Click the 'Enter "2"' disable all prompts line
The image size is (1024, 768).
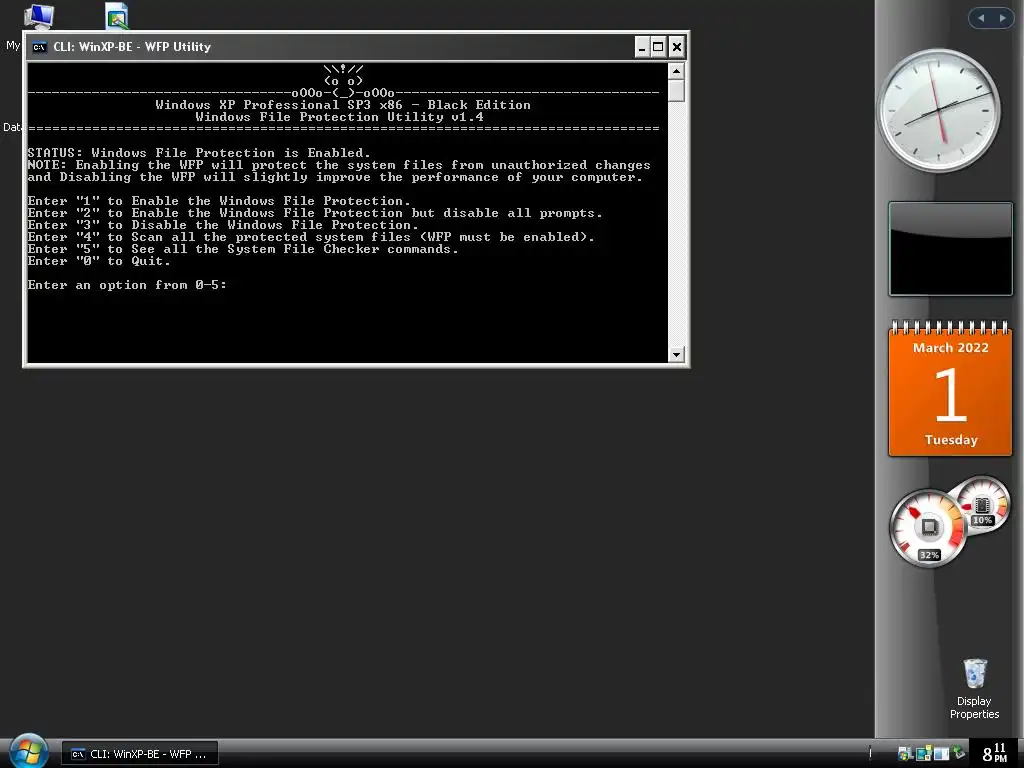click(x=315, y=213)
